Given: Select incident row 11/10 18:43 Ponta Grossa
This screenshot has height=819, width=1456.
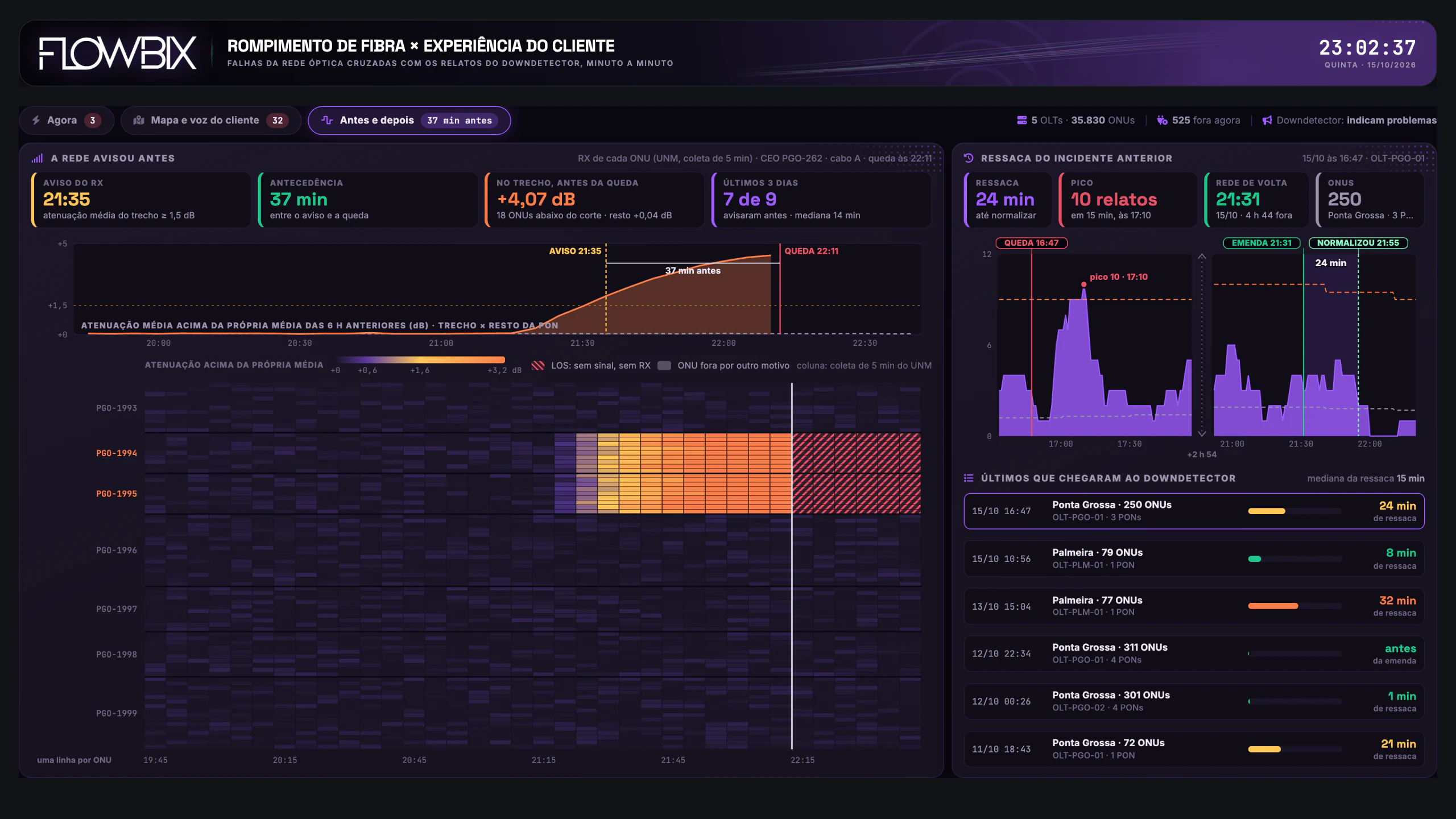Looking at the screenshot, I should 1194,749.
